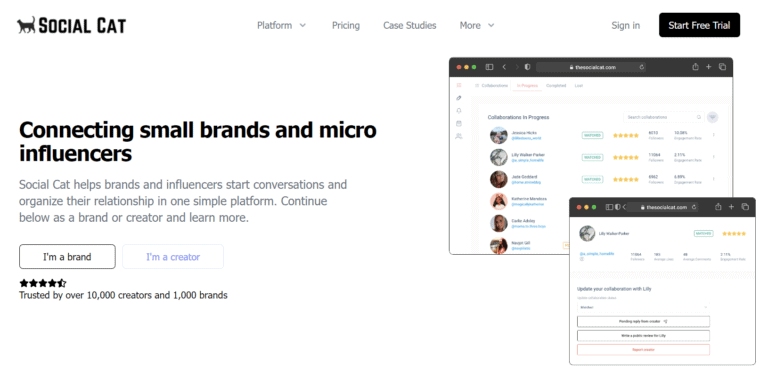The width and height of the screenshot is (768, 379).
Task: Choose the I'm a creator button
Action: (173, 257)
